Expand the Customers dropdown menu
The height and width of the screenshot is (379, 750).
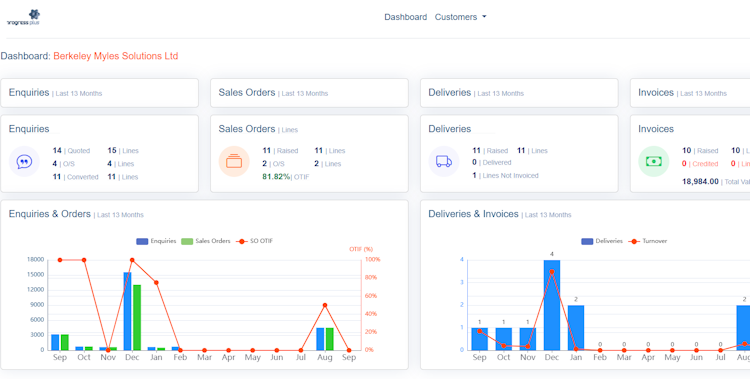pos(460,17)
